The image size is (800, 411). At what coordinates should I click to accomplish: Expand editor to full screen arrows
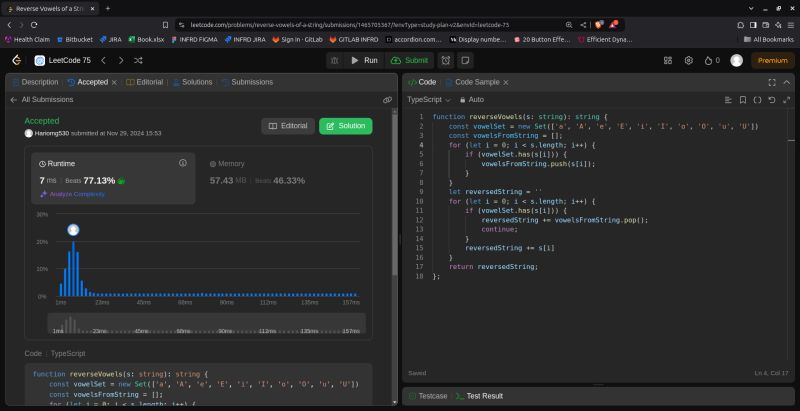tap(786, 100)
